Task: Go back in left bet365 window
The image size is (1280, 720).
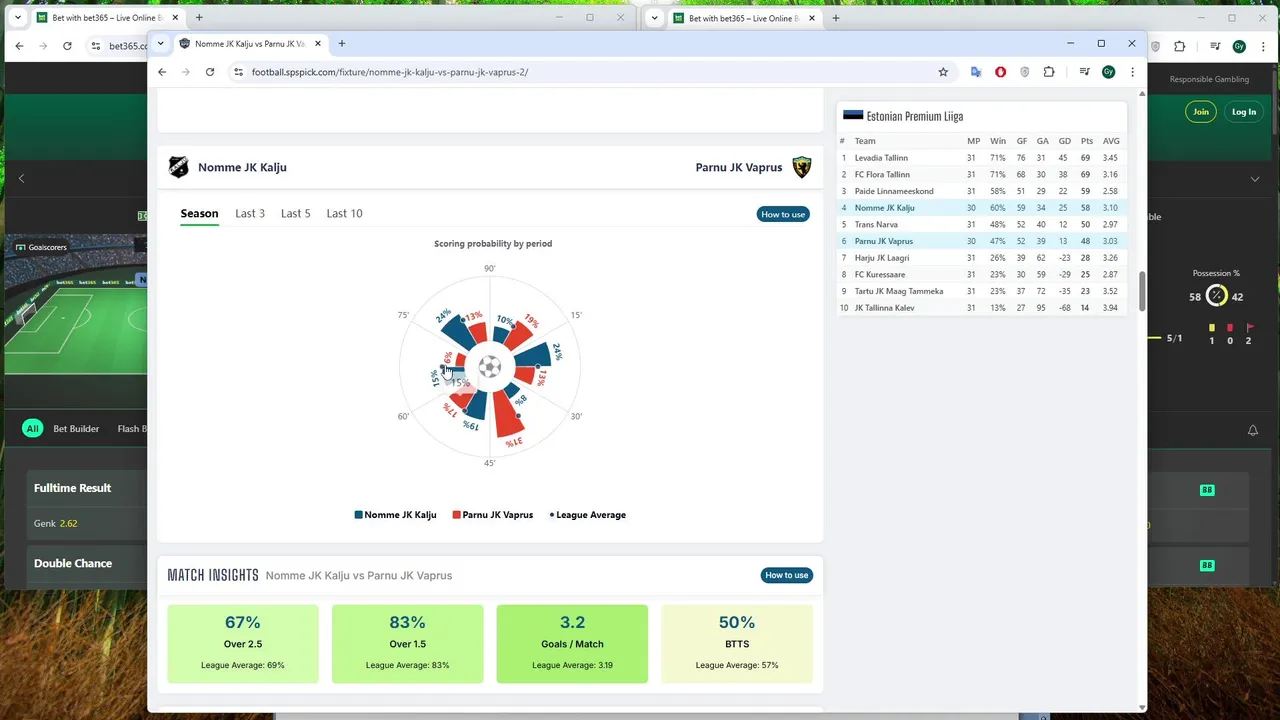Action: pos(19,46)
